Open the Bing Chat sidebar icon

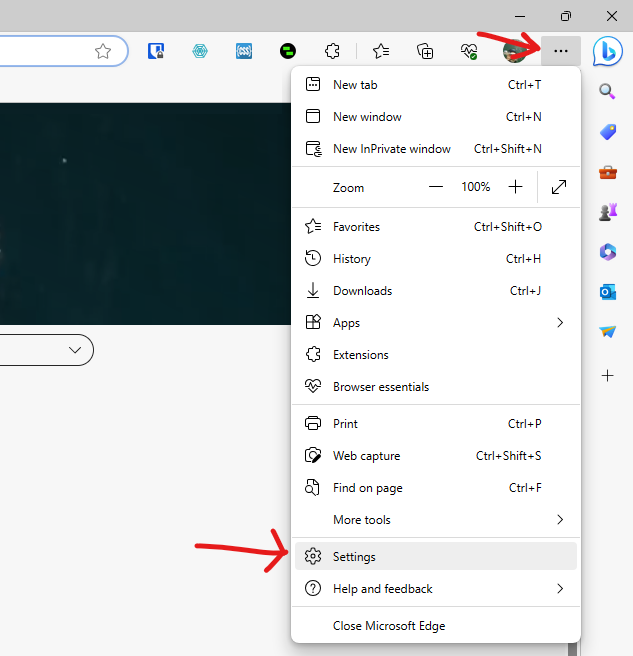point(607,51)
